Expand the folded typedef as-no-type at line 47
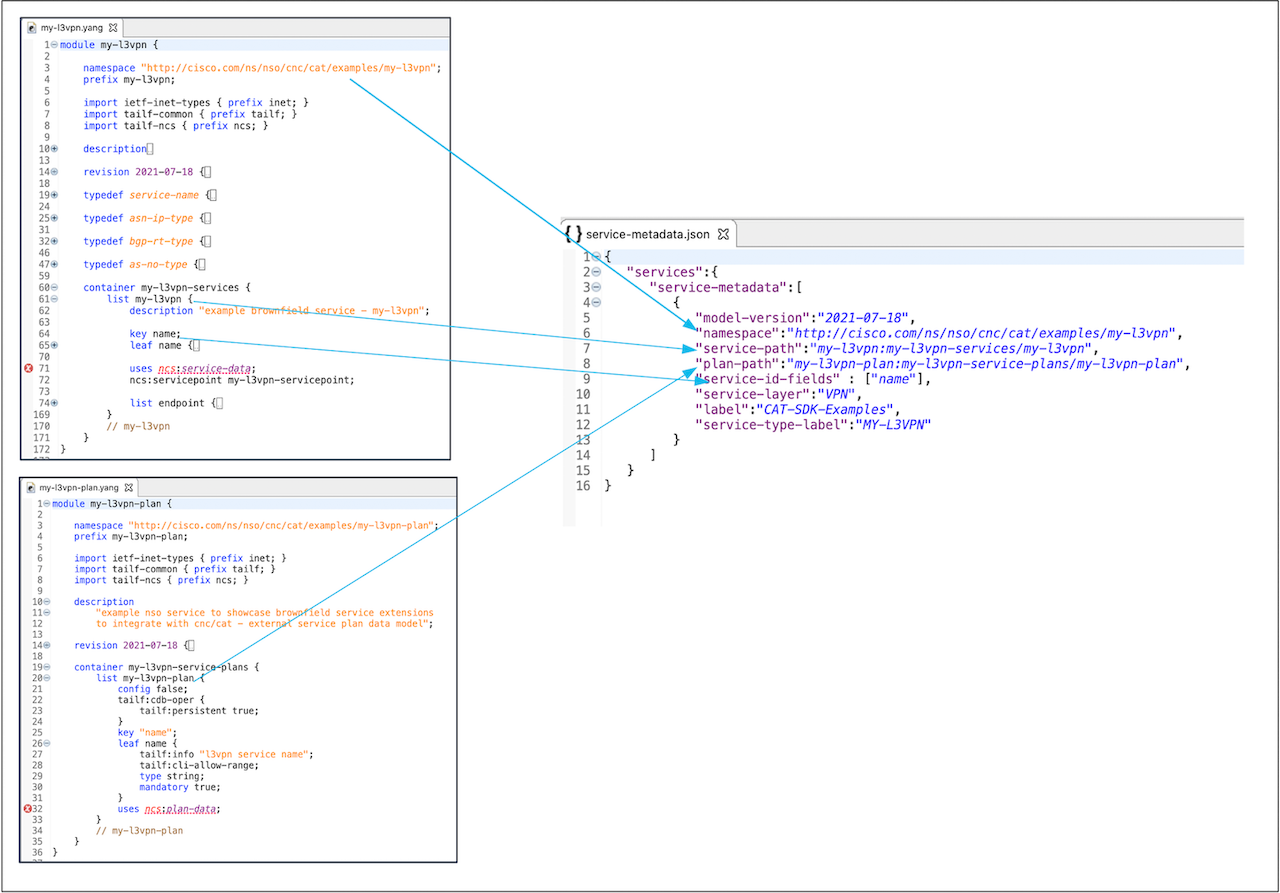Image resolution: width=1280 pixels, height=893 pixels. (54, 264)
